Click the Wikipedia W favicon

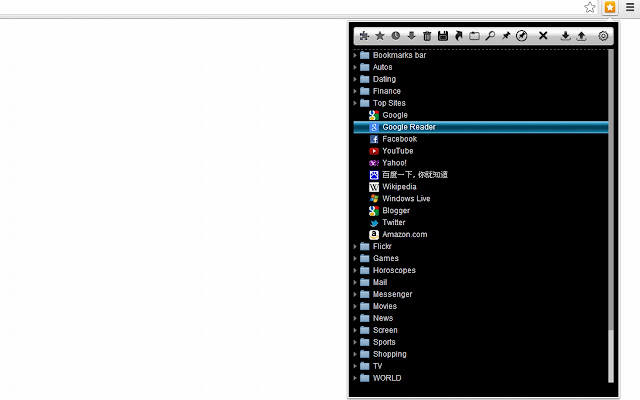374,187
